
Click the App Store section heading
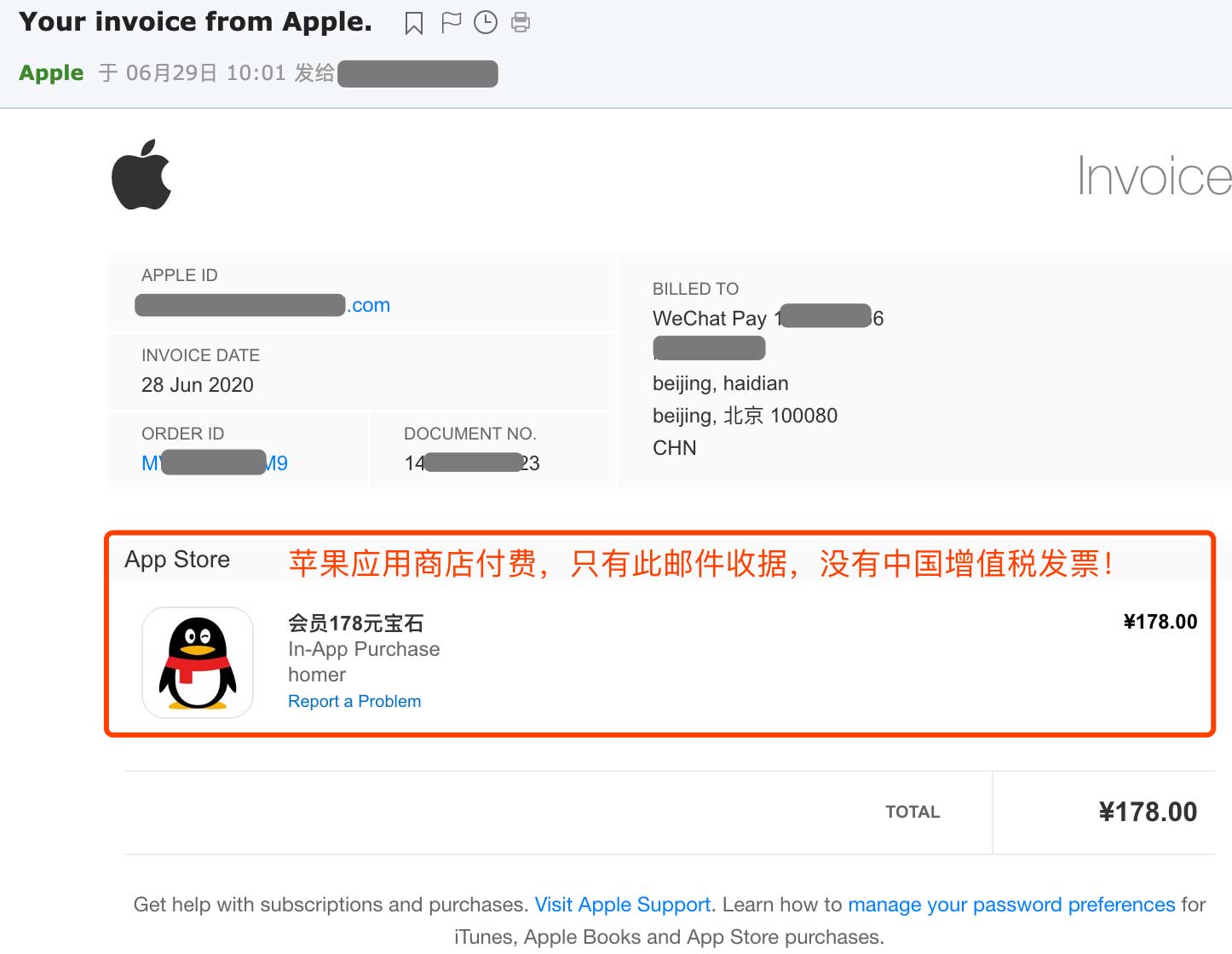click(x=177, y=560)
